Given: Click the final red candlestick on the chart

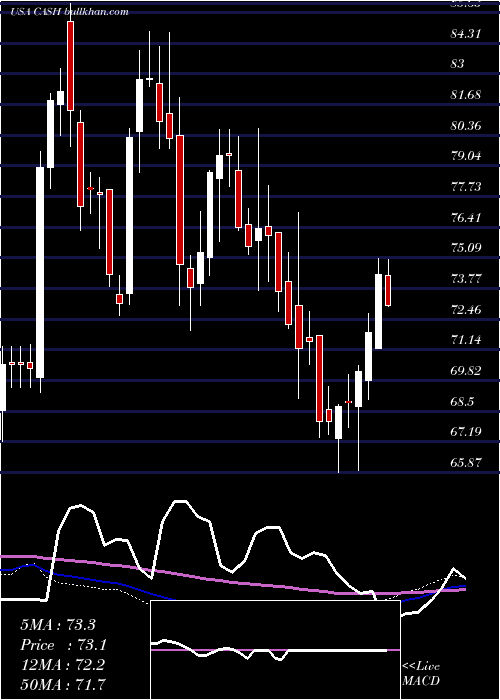Looking at the screenshot, I should coord(388,291).
